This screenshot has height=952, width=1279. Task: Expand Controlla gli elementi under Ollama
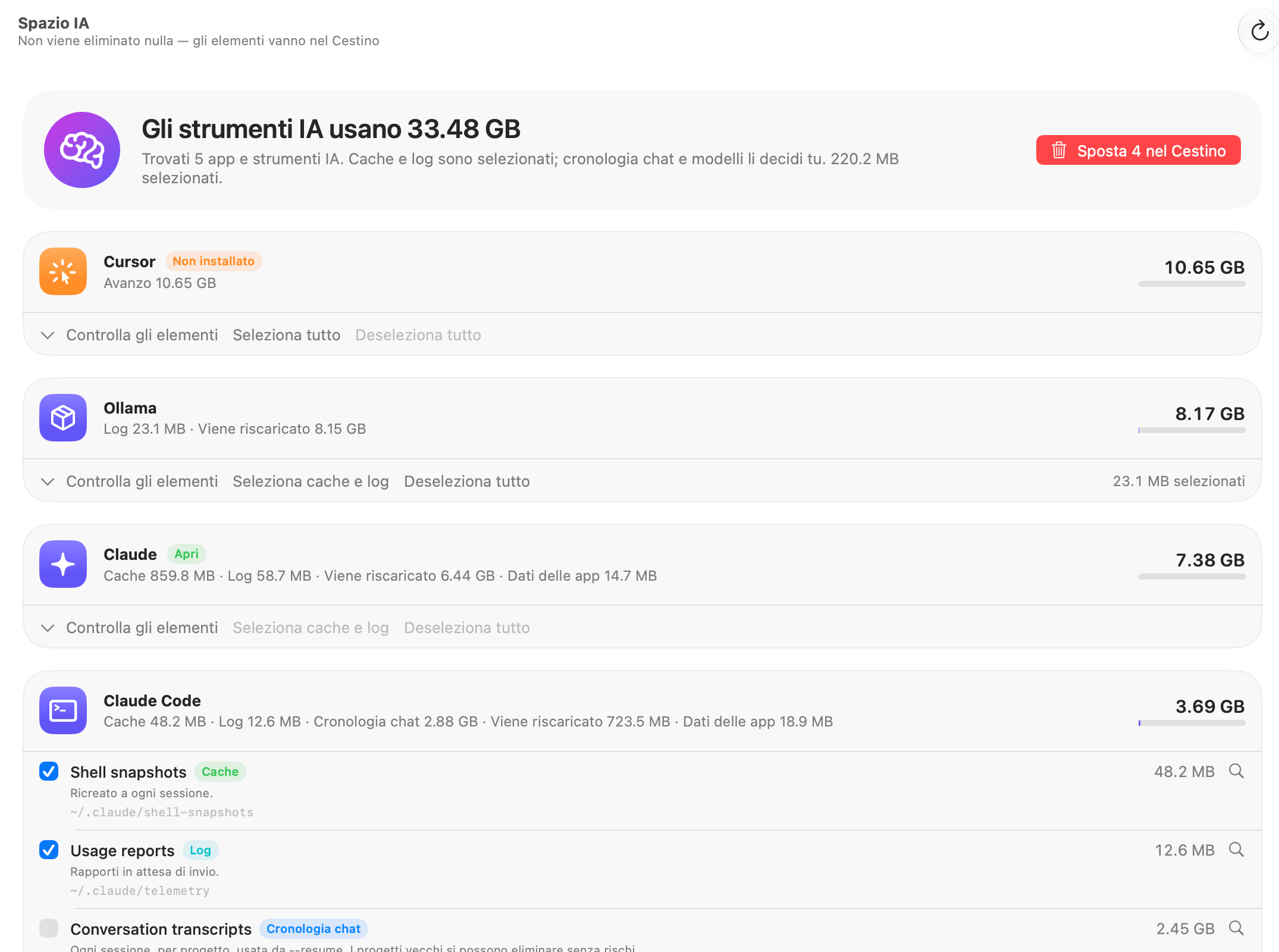click(130, 481)
